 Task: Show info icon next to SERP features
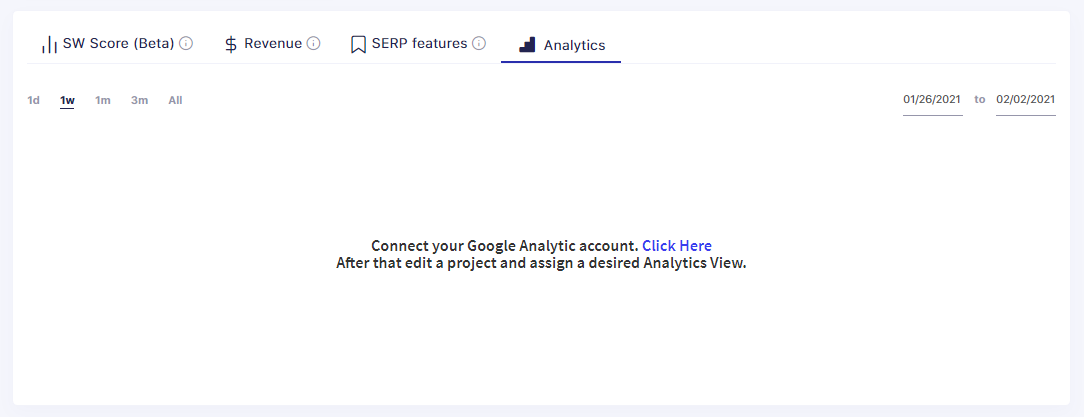pyautogui.click(x=479, y=44)
